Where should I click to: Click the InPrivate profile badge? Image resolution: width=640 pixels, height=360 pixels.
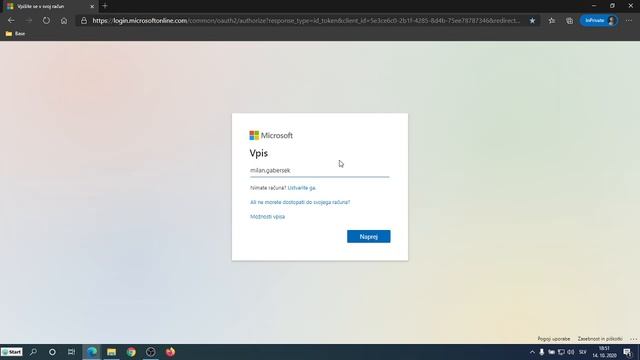(x=599, y=20)
